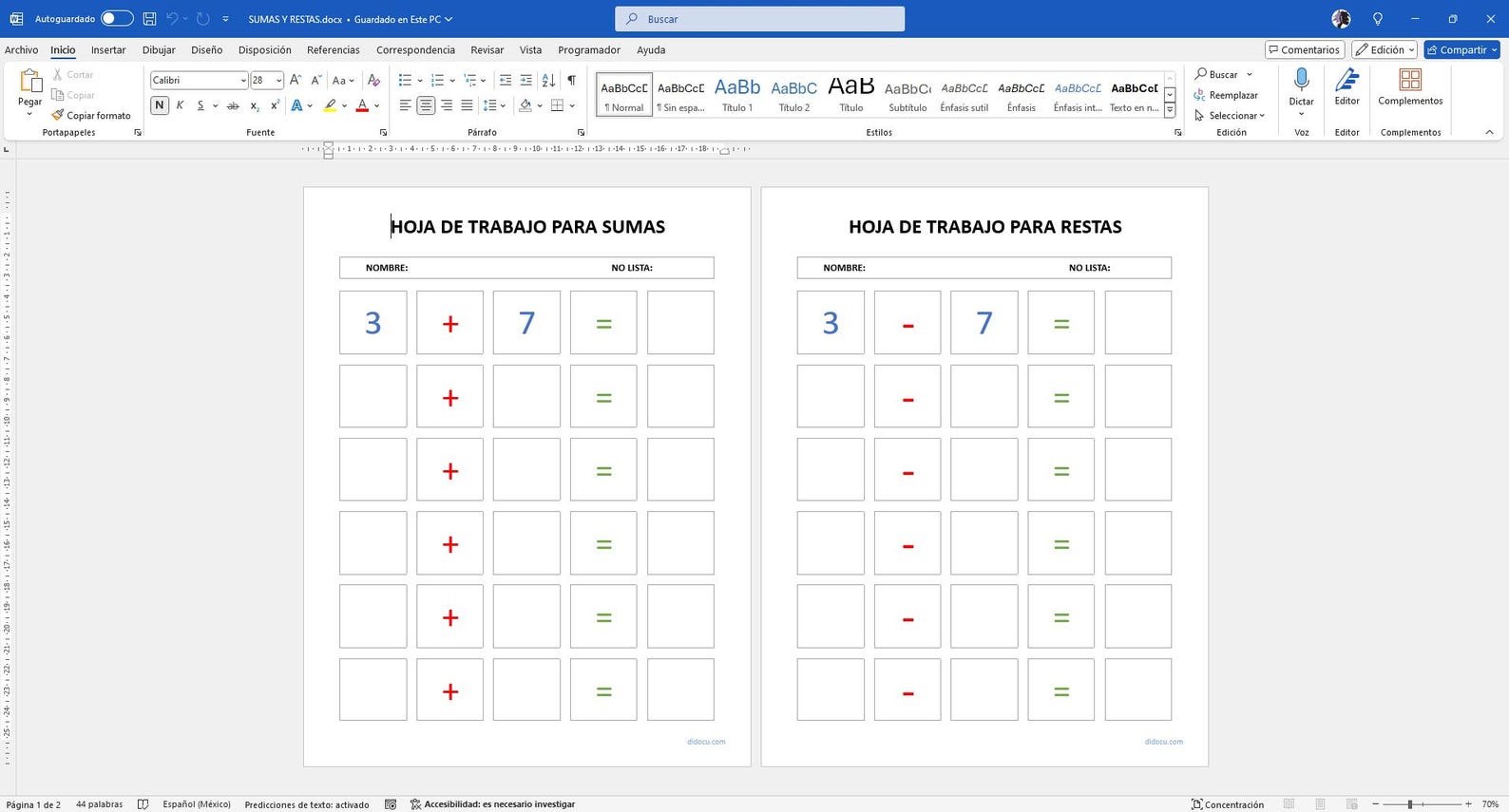Switch to the Referencias tab
The height and width of the screenshot is (812, 1509).
334,49
